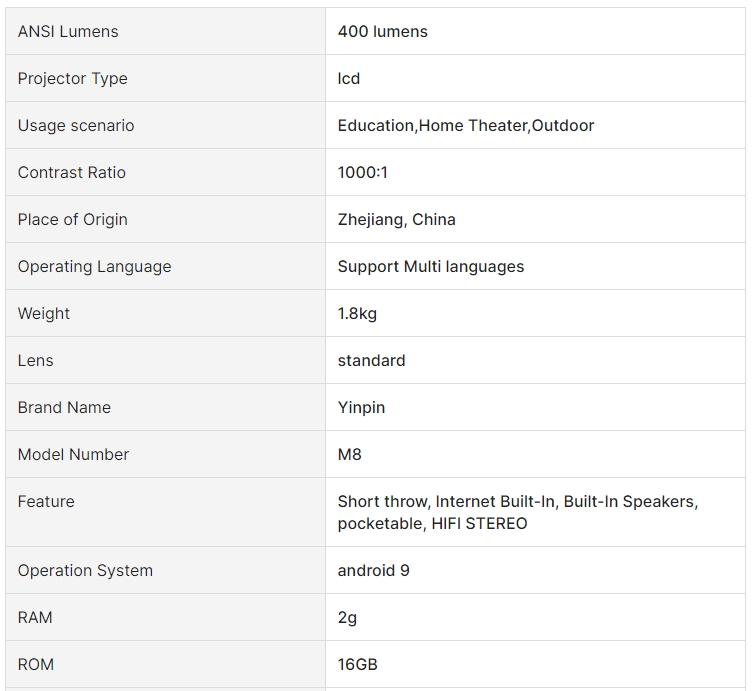Select the lcd projector type value
The height and width of the screenshot is (691, 756).
349,79
